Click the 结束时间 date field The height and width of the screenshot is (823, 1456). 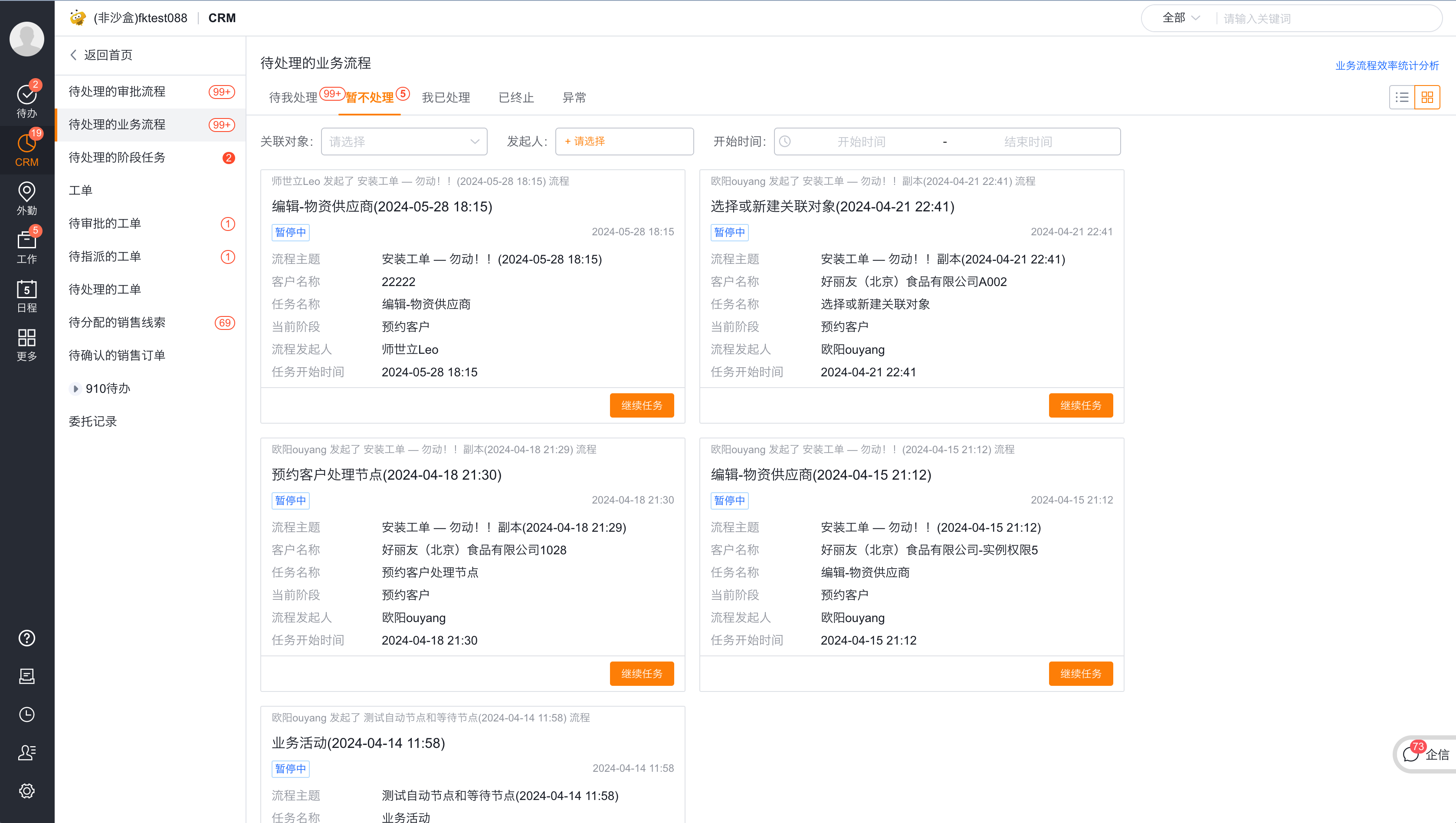[x=1027, y=142]
